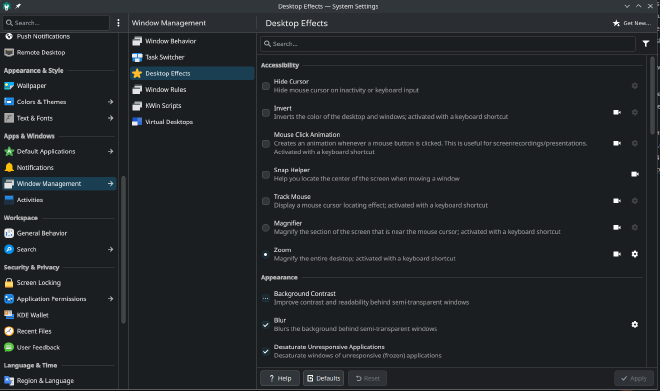Enable the Hide Cursor checkbox
The width and height of the screenshot is (660, 391).
click(266, 86)
